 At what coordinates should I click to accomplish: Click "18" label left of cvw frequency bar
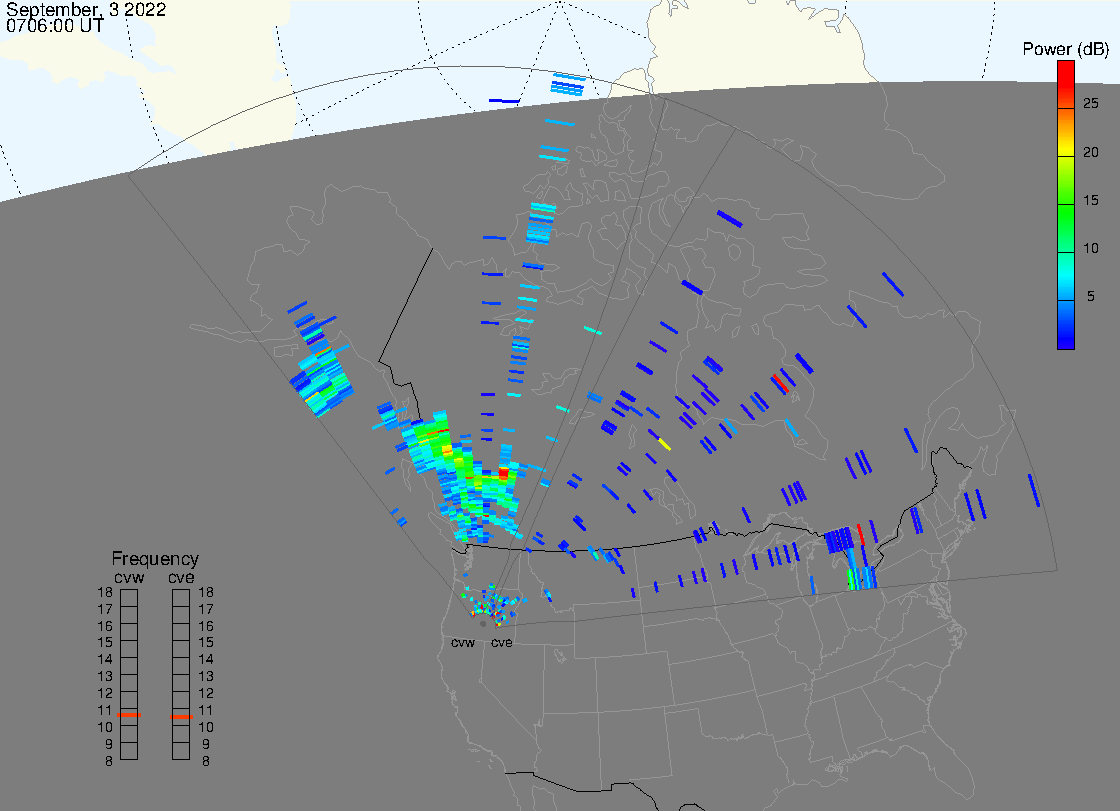coord(105,592)
